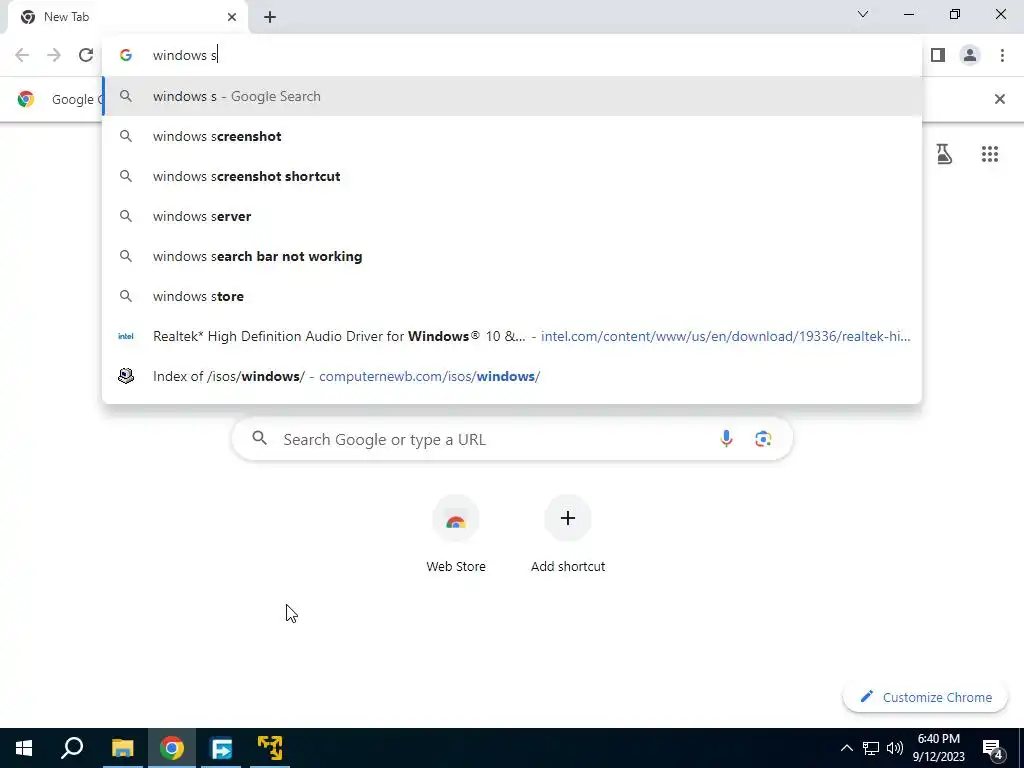Open the notification center icon
This screenshot has height=768, width=1024.
point(993,748)
